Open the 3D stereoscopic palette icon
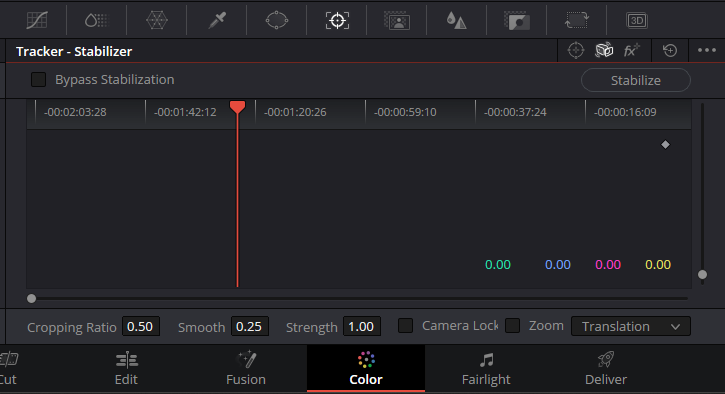 coord(637,20)
